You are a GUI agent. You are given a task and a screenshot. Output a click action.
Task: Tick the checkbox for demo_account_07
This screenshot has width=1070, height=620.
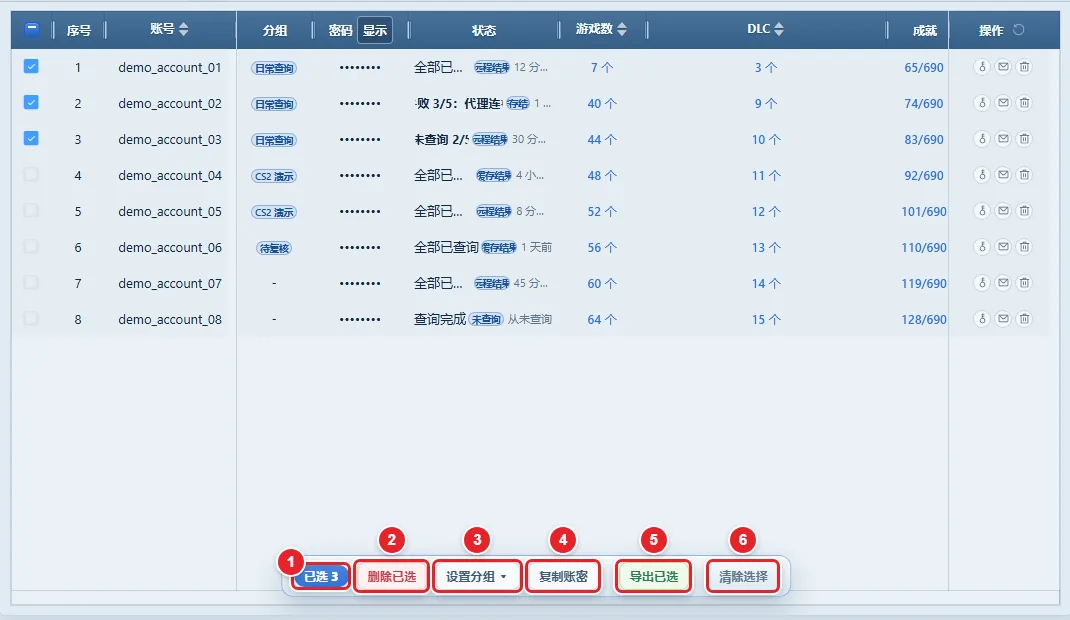pyautogui.click(x=31, y=282)
